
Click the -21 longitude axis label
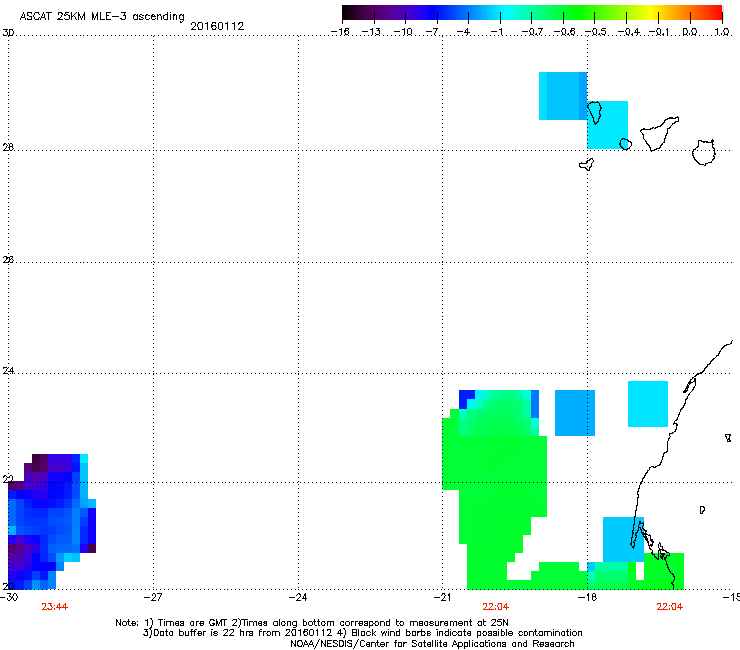pyautogui.click(x=442, y=597)
